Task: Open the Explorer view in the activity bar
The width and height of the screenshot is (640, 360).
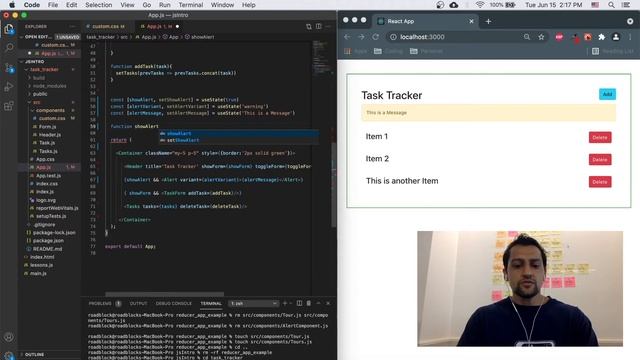Action: point(9,29)
